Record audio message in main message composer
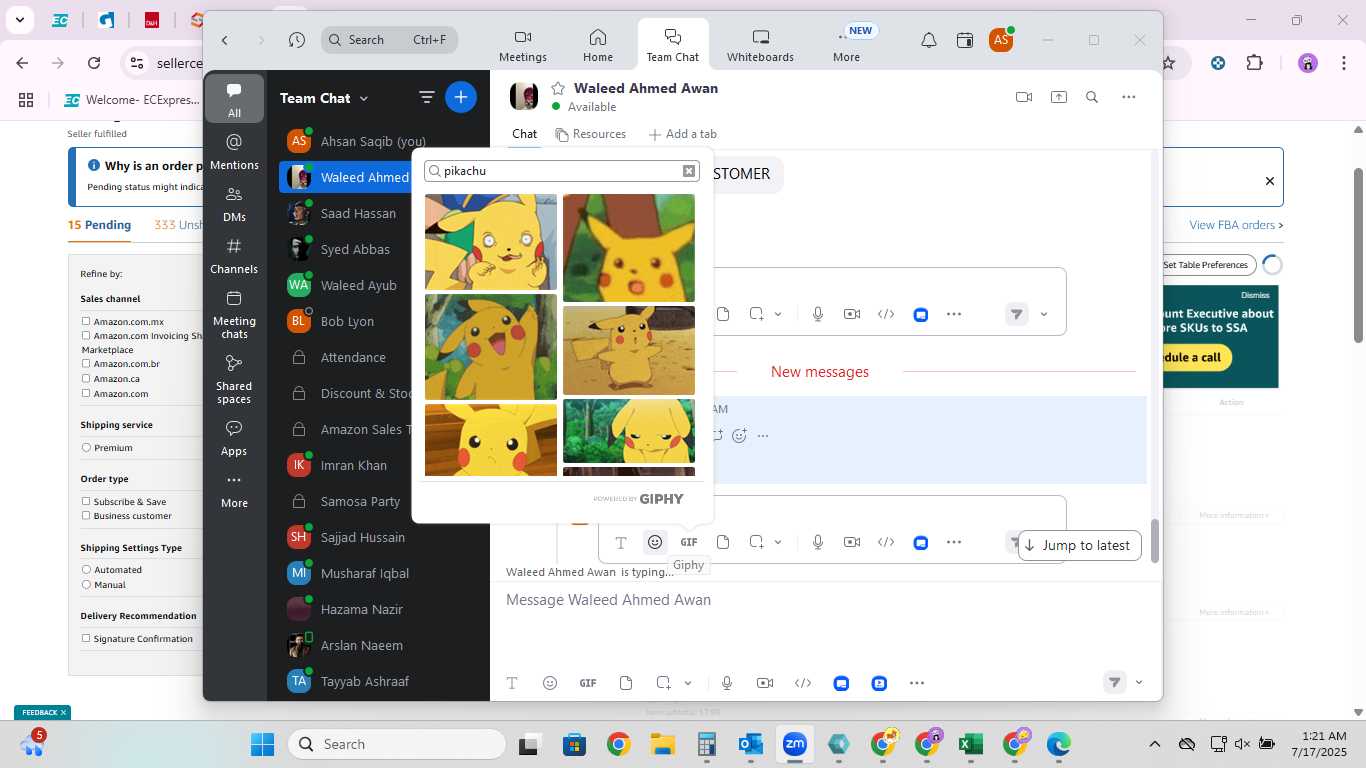1366x768 pixels. pos(727,683)
